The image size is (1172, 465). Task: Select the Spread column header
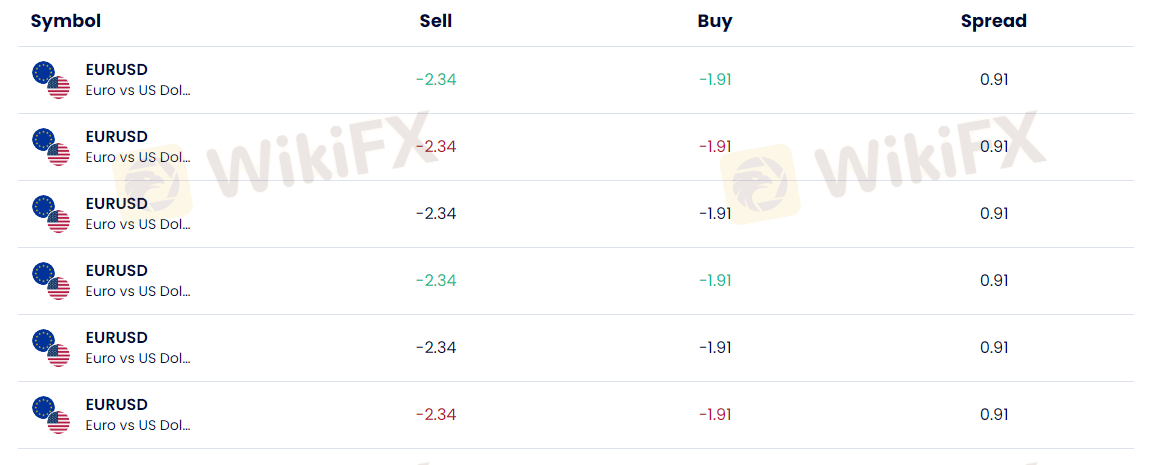(994, 21)
